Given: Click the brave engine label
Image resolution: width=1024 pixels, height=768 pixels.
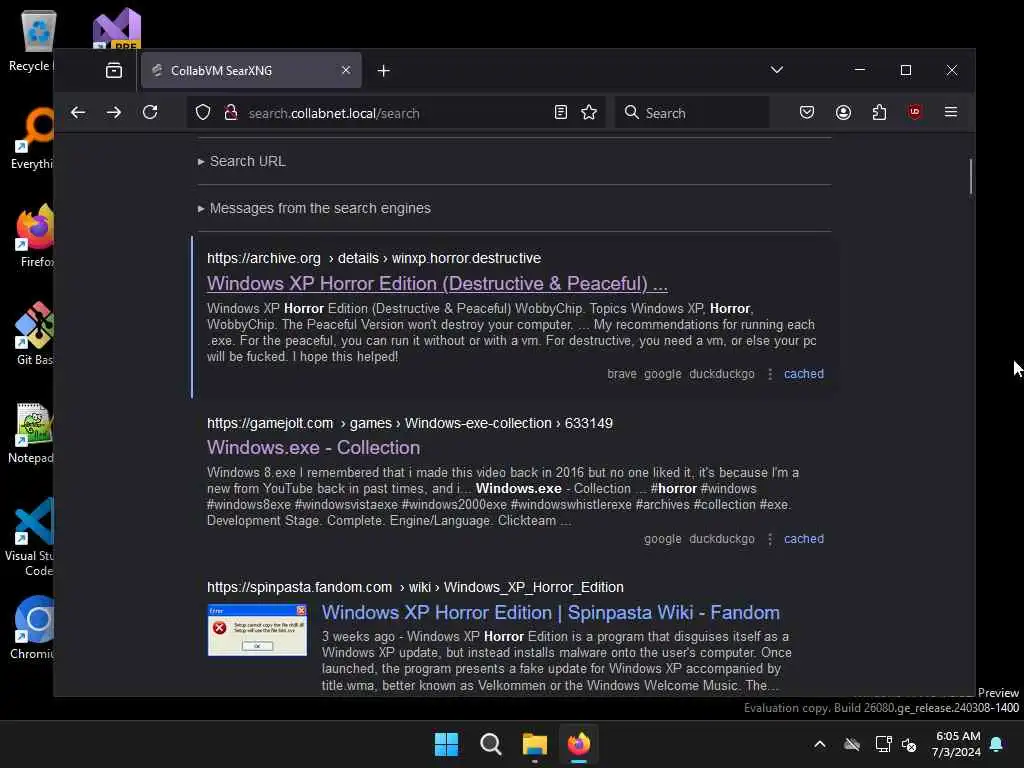Looking at the screenshot, I should 622,374.
